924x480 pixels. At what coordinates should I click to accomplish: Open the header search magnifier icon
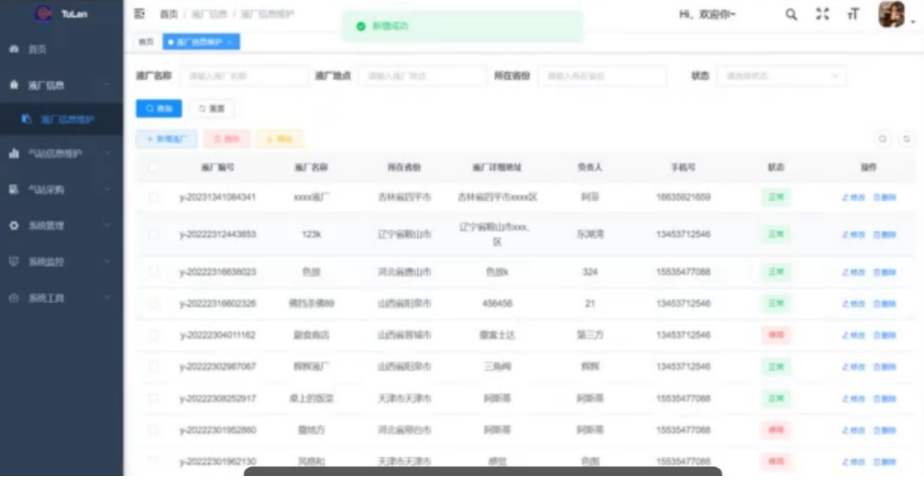pos(791,14)
